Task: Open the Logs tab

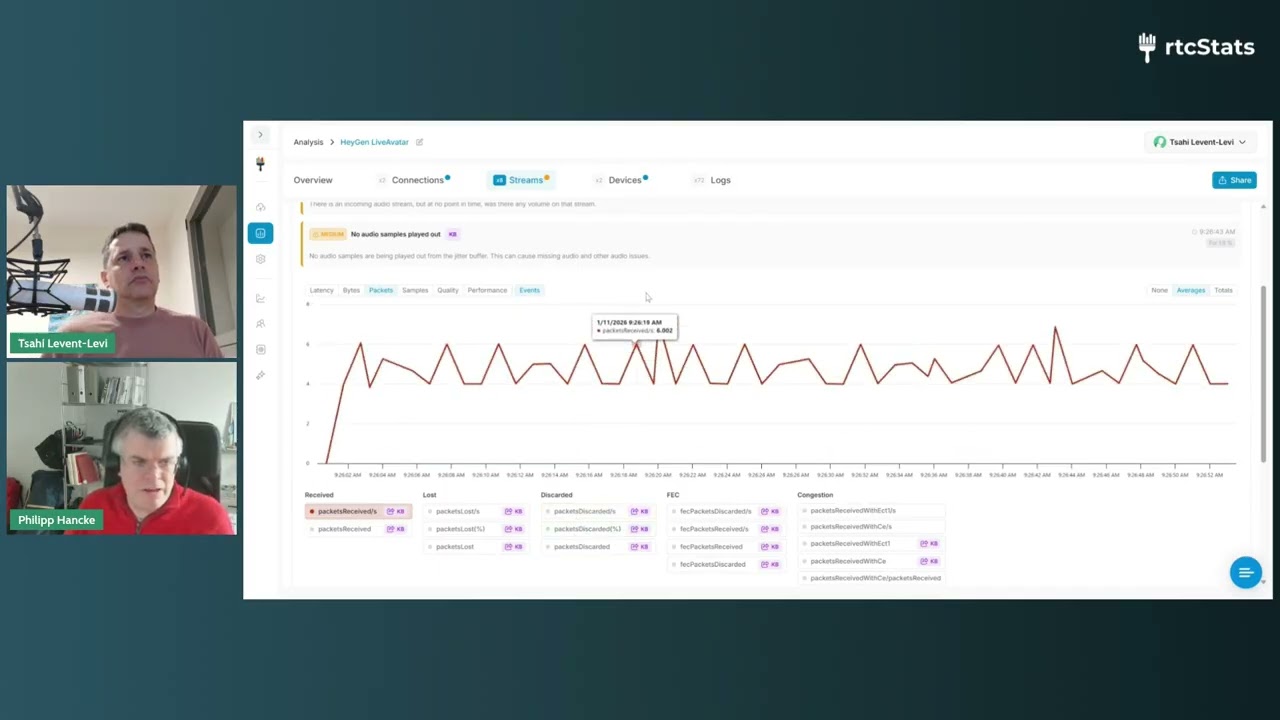Action: click(x=720, y=180)
